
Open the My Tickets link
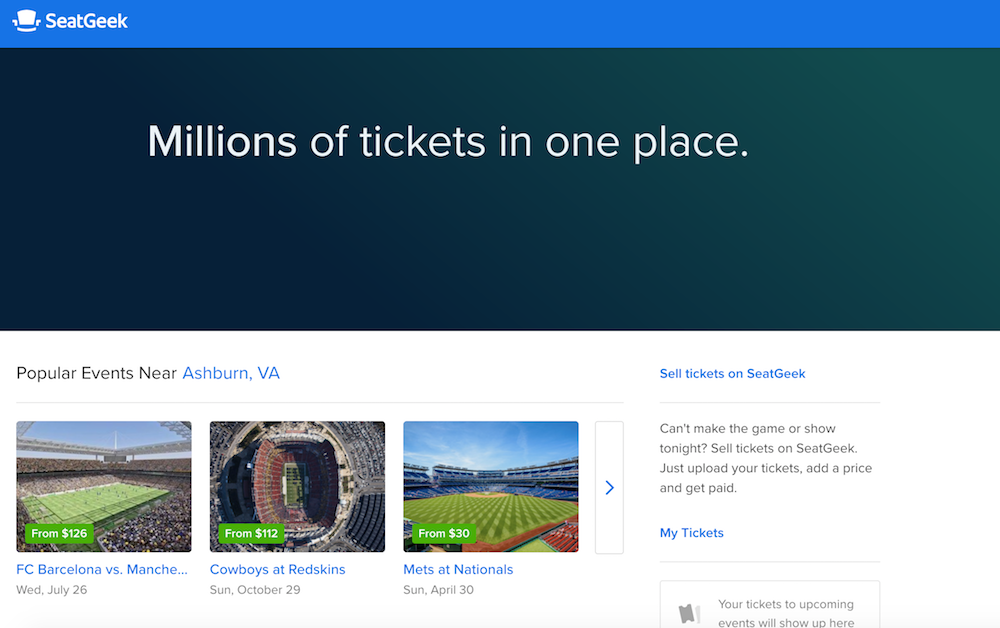(x=691, y=533)
